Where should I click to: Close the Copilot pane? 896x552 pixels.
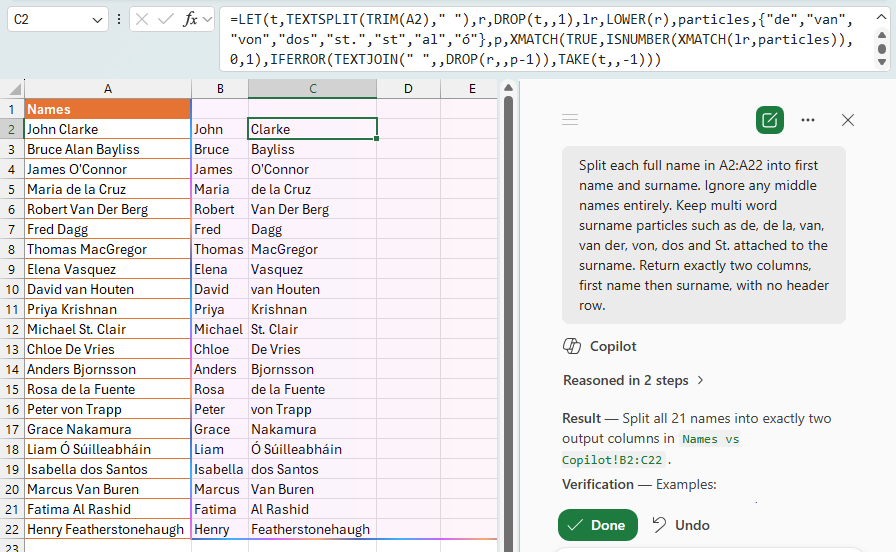[x=847, y=120]
